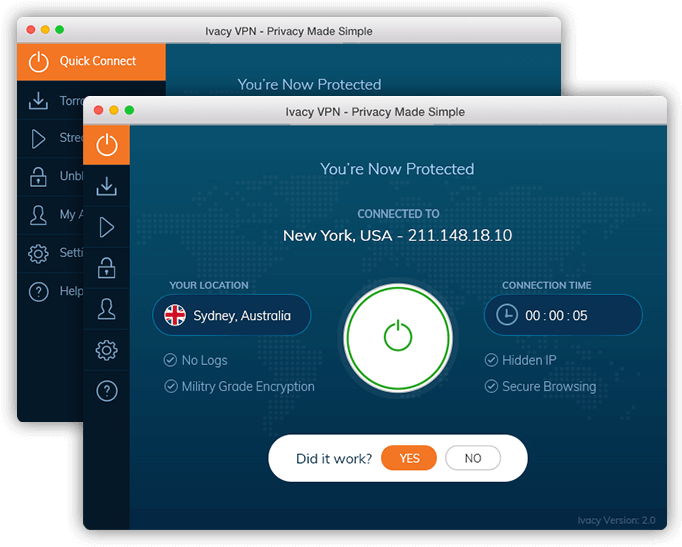Click torrent download icon in back window
Screen dimensions: 682x547
pos(38,100)
